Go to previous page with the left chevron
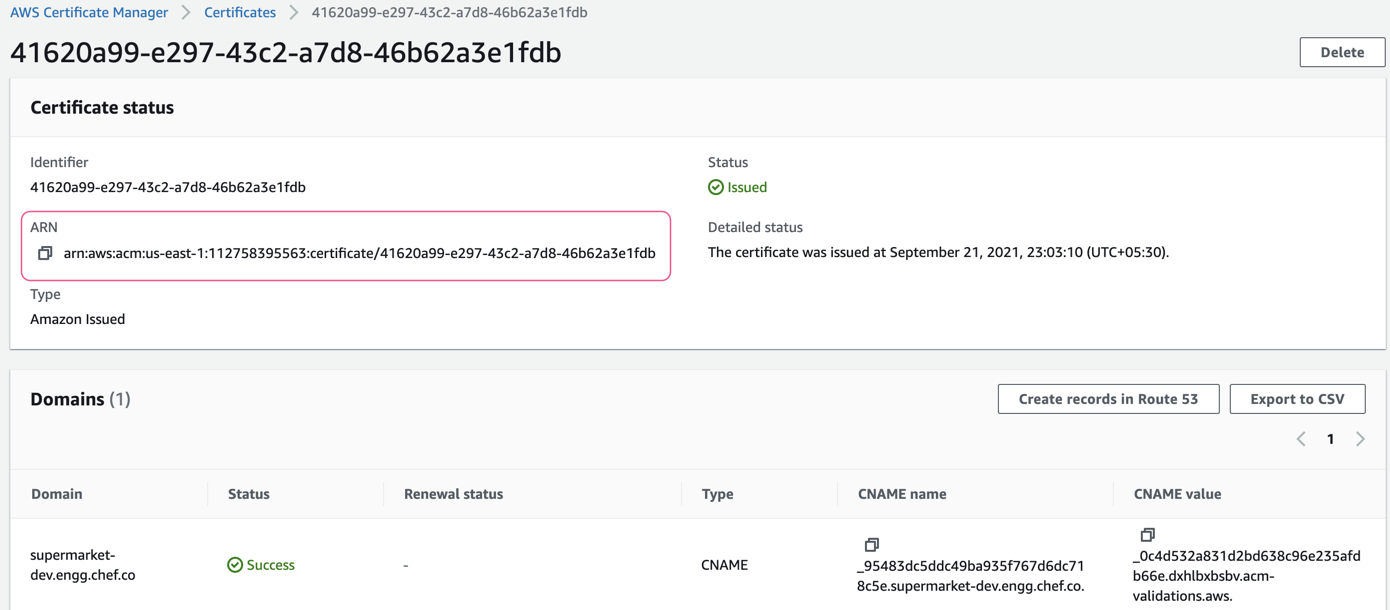This screenshot has height=610, width=1390. click(x=1301, y=438)
